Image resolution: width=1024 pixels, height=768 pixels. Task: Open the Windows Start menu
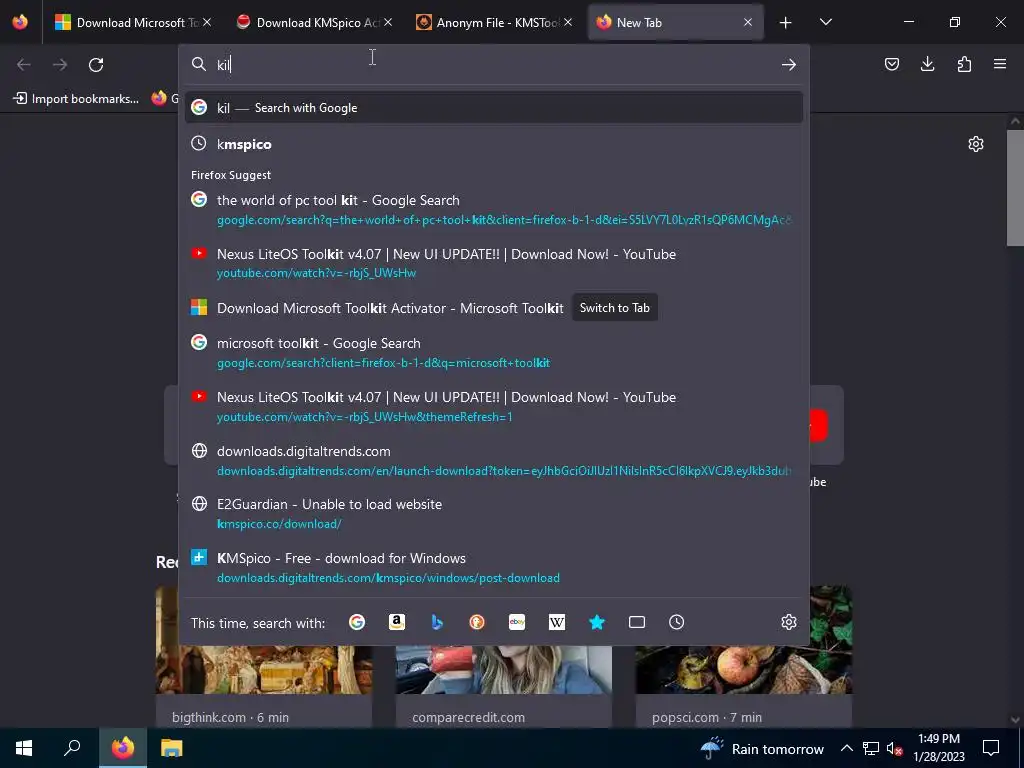(x=24, y=748)
